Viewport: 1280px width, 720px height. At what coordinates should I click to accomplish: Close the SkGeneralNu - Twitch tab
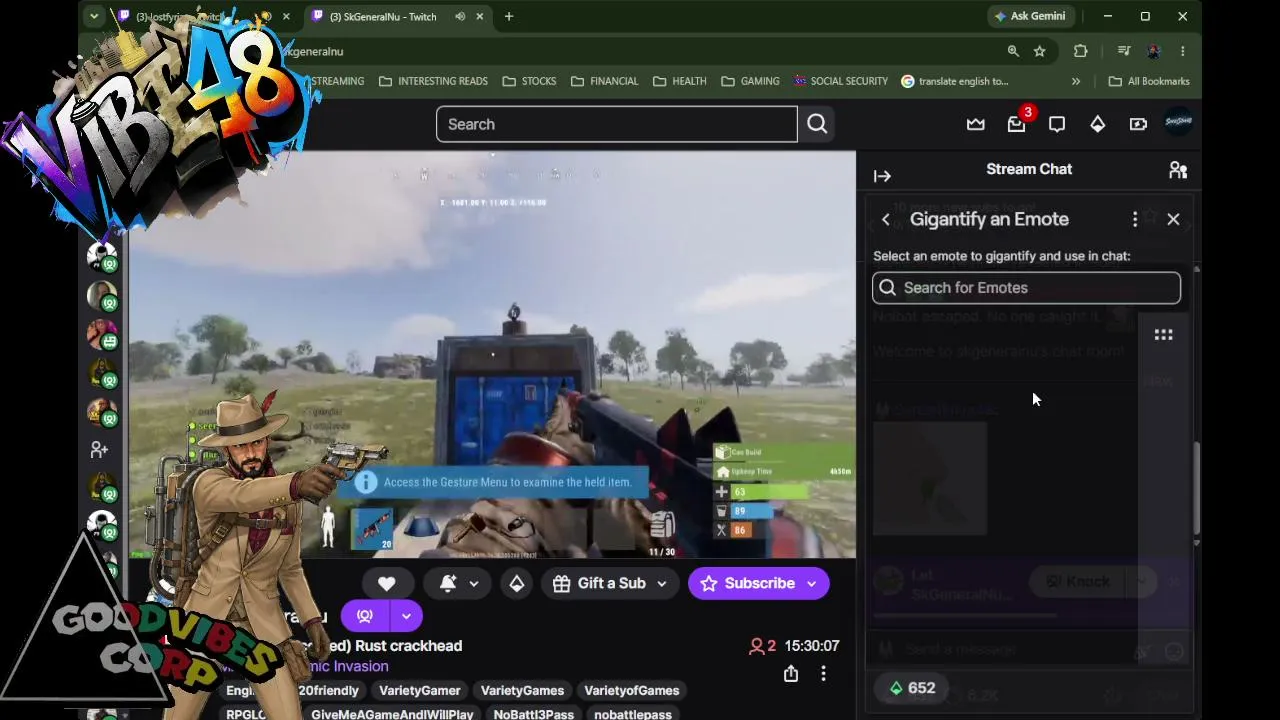point(480,16)
